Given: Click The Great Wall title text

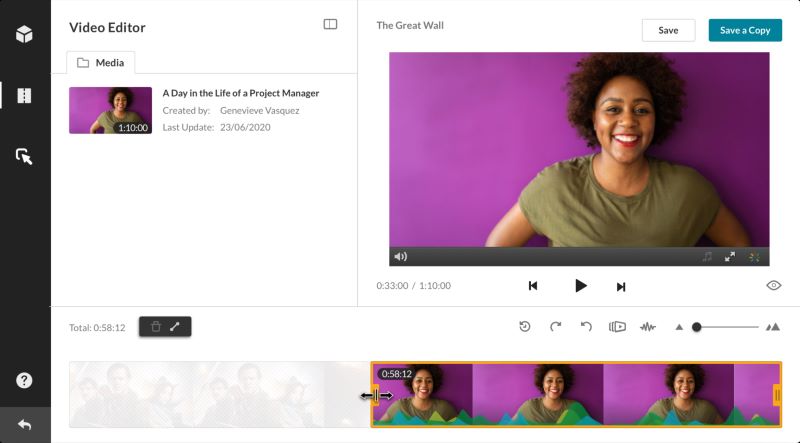Looking at the screenshot, I should tap(410, 26).
